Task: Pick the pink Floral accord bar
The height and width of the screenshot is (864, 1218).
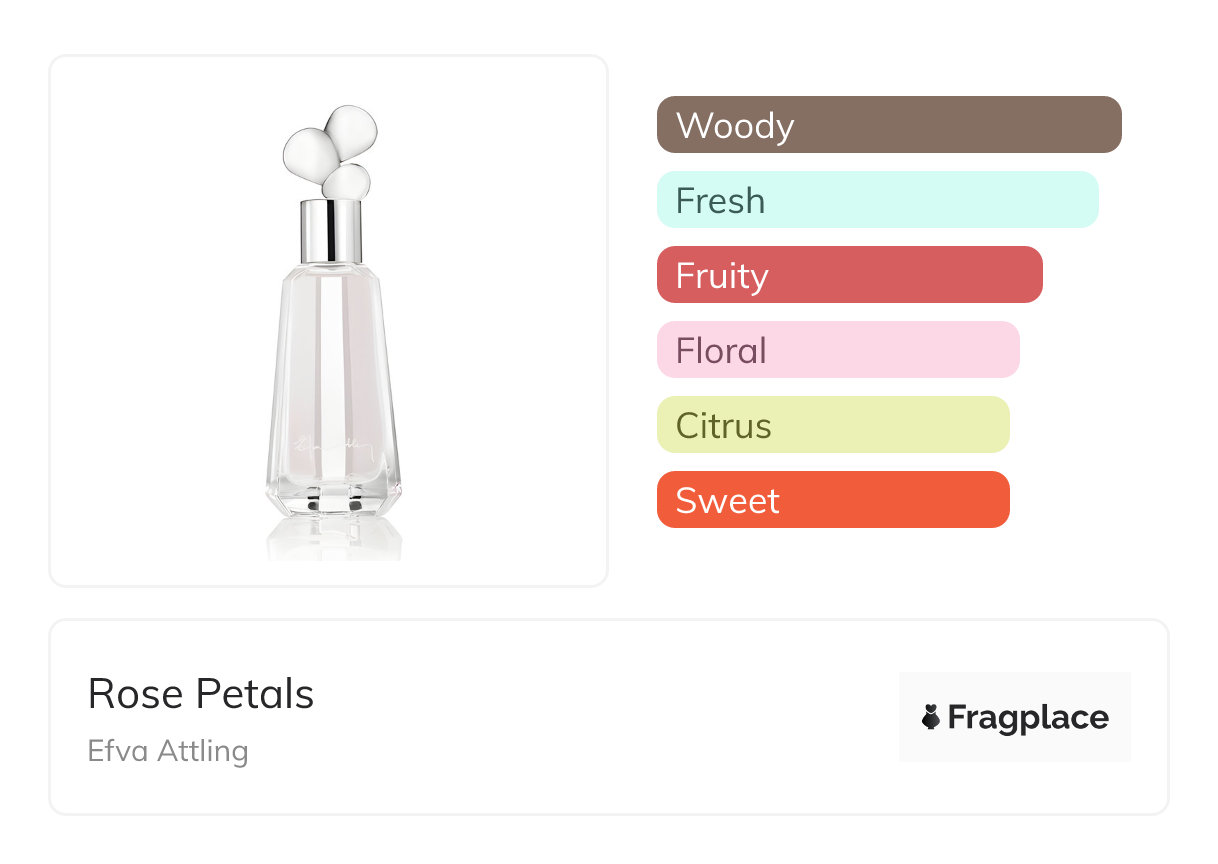Action: point(837,350)
